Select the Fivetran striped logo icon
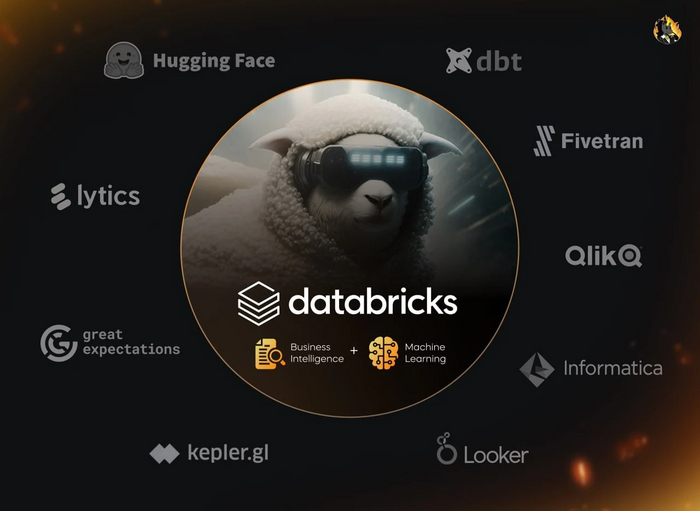The width and height of the screenshot is (700, 511). point(544,141)
